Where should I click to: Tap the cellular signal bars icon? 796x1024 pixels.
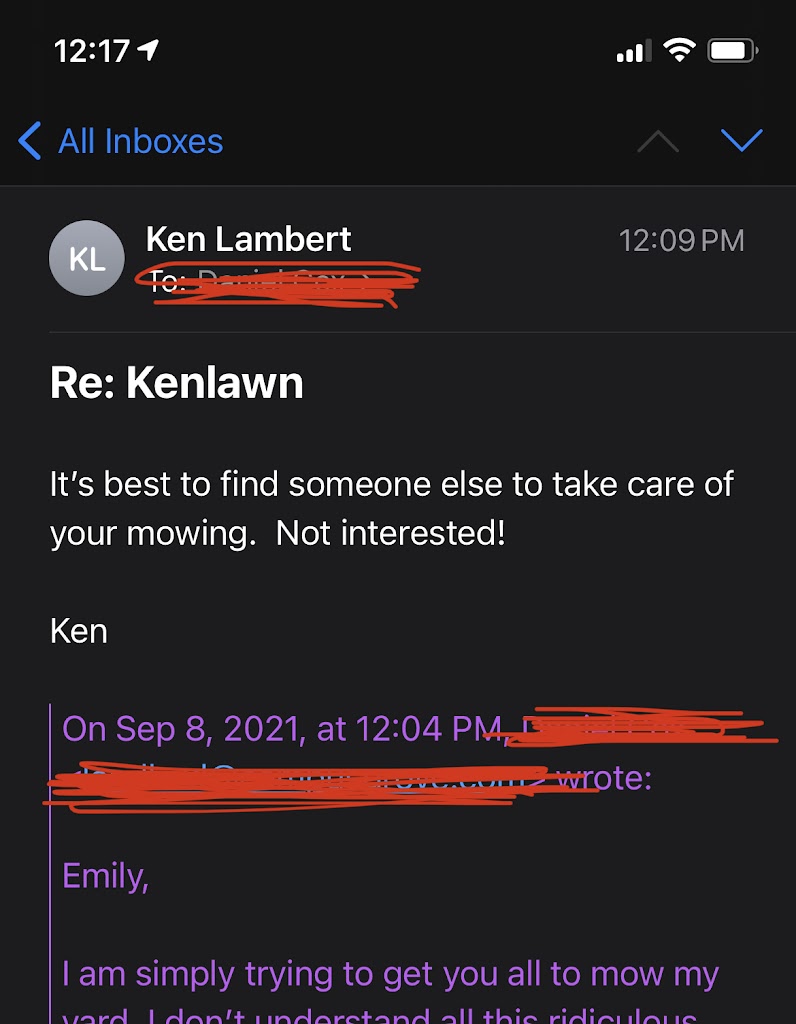point(632,51)
